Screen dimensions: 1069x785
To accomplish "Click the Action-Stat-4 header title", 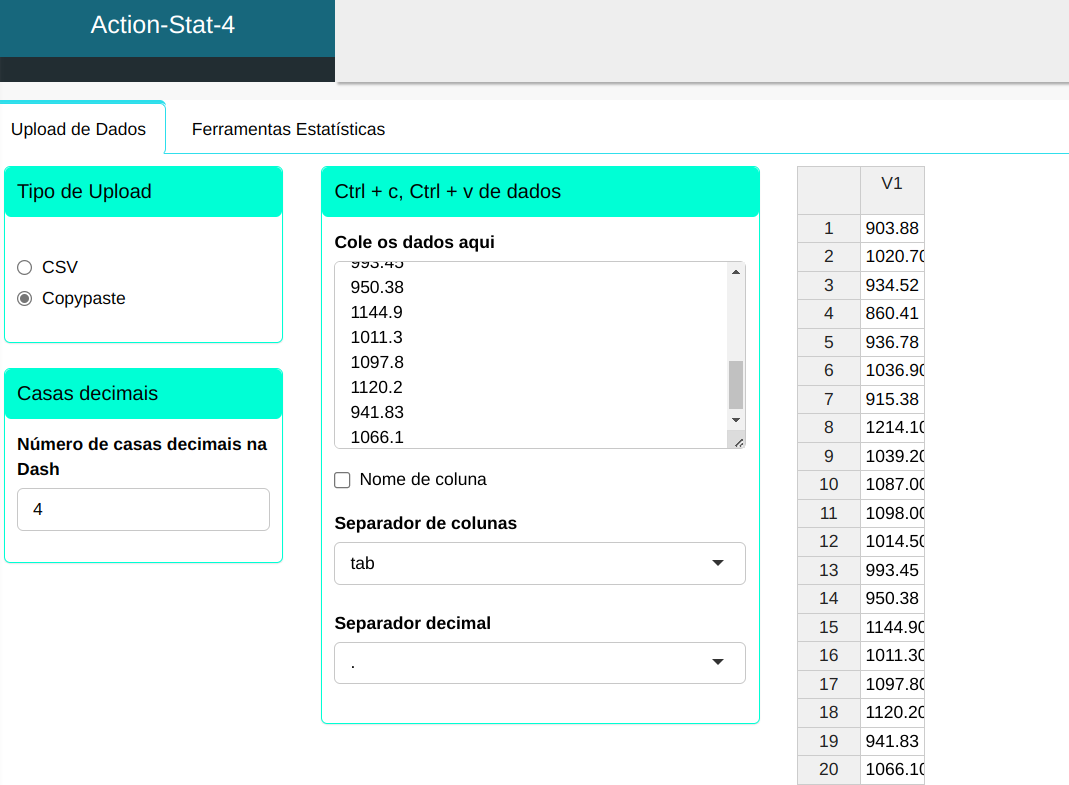I will [x=163, y=26].
